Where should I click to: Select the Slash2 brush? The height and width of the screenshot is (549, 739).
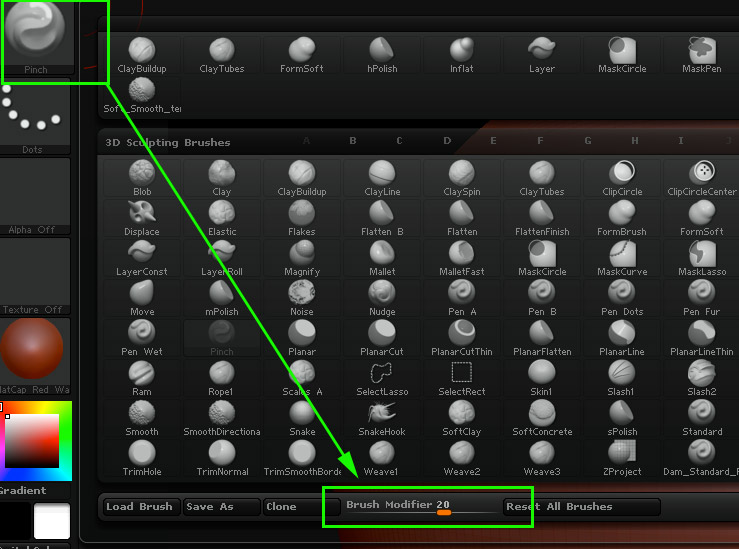click(701, 378)
